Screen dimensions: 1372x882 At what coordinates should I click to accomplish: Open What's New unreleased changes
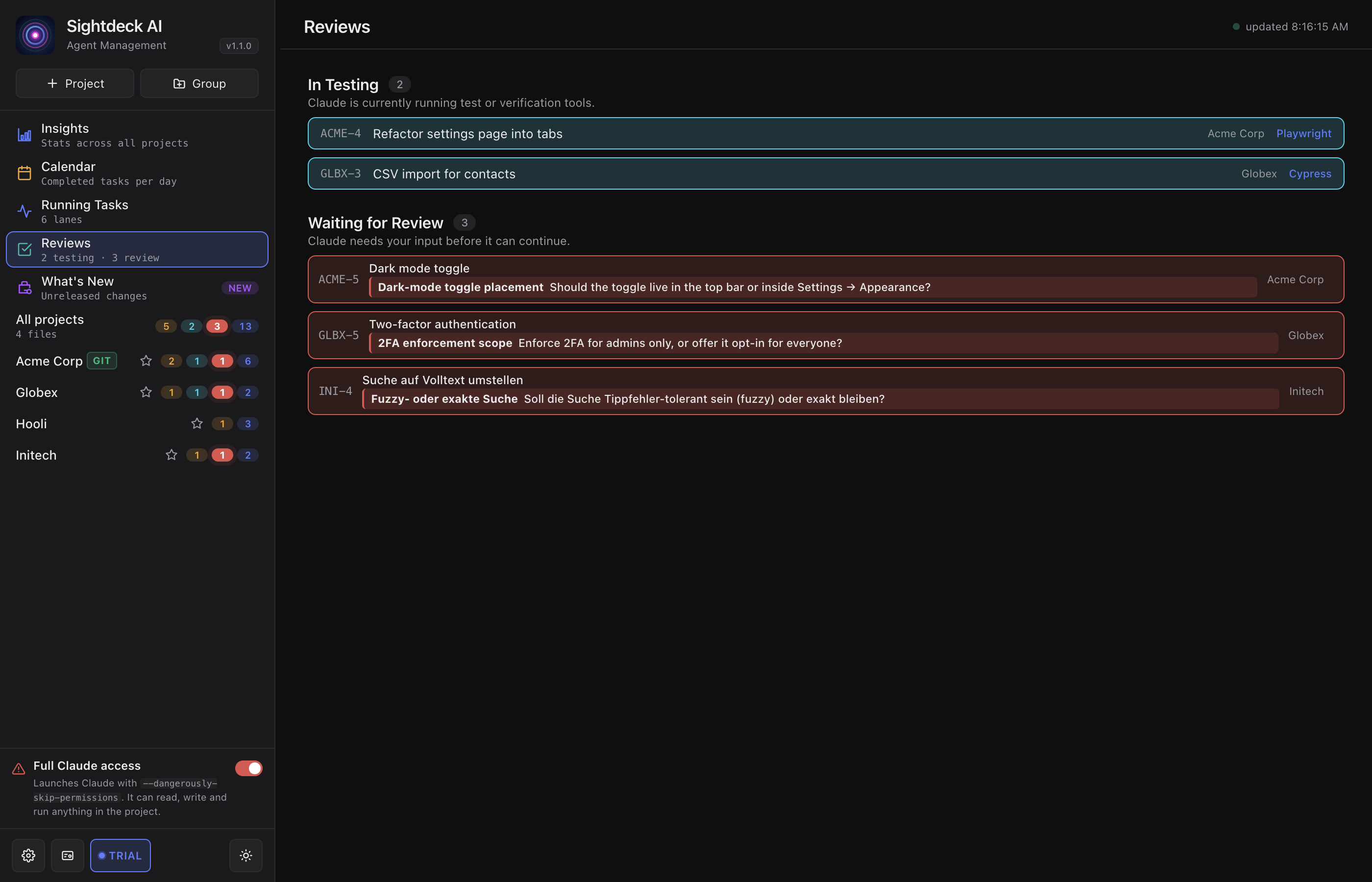pyautogui.click(x=137, y=288)
